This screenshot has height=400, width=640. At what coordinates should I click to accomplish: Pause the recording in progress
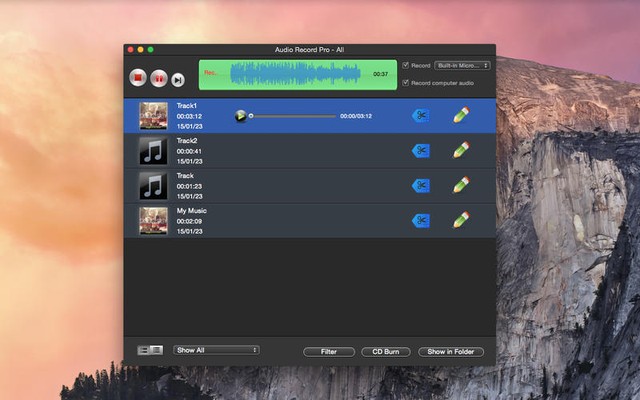point(159,78)
